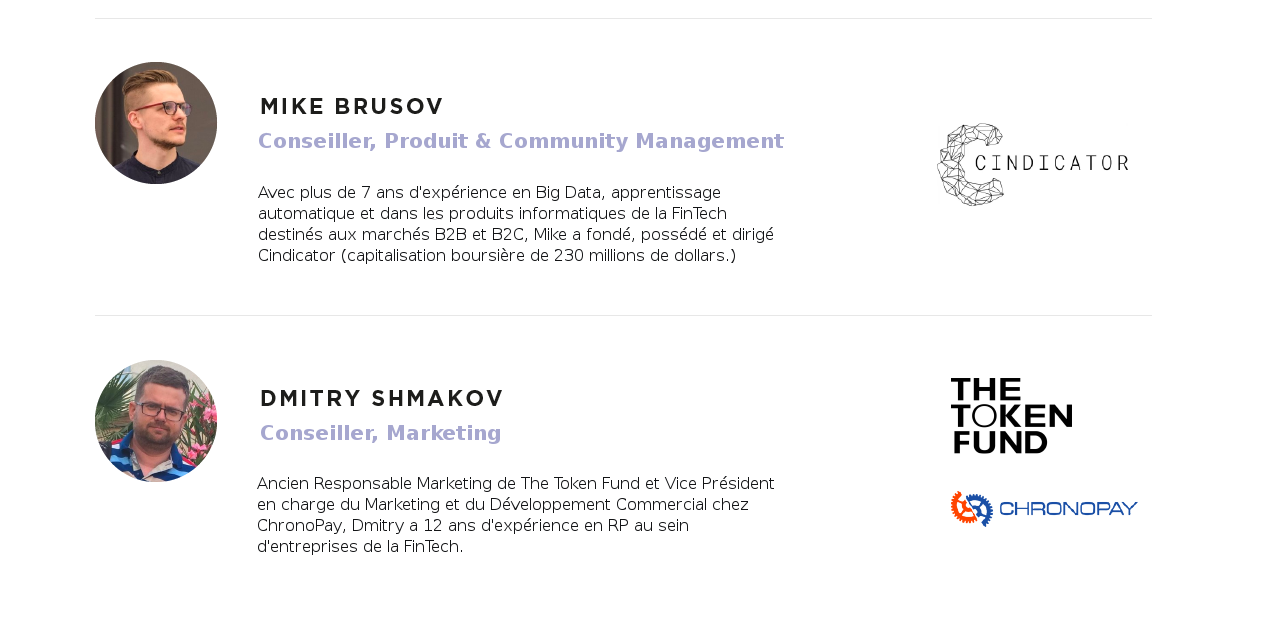Select the DMITRY SHMAKOV name heading
The width and height of the screenshot is (1280, 626).
381,399
